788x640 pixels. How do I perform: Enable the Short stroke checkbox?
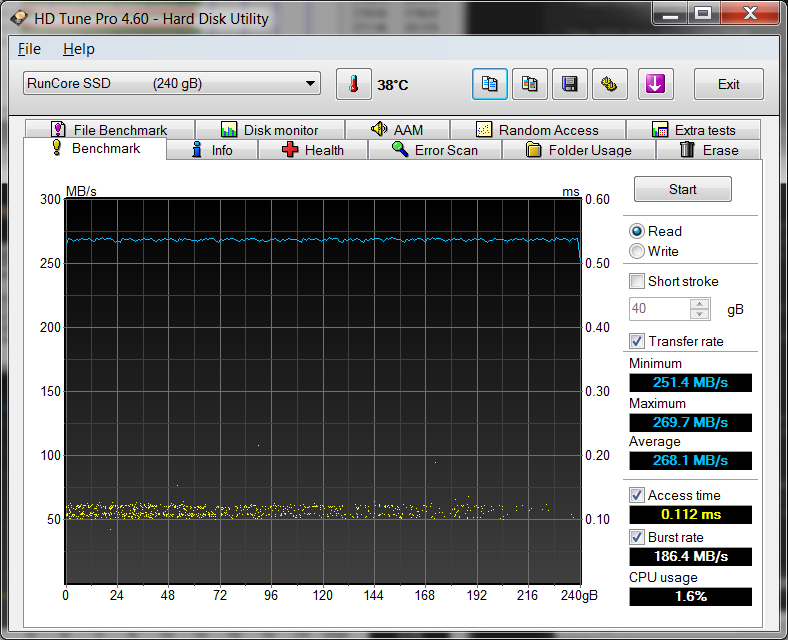(x=637, y=281)
